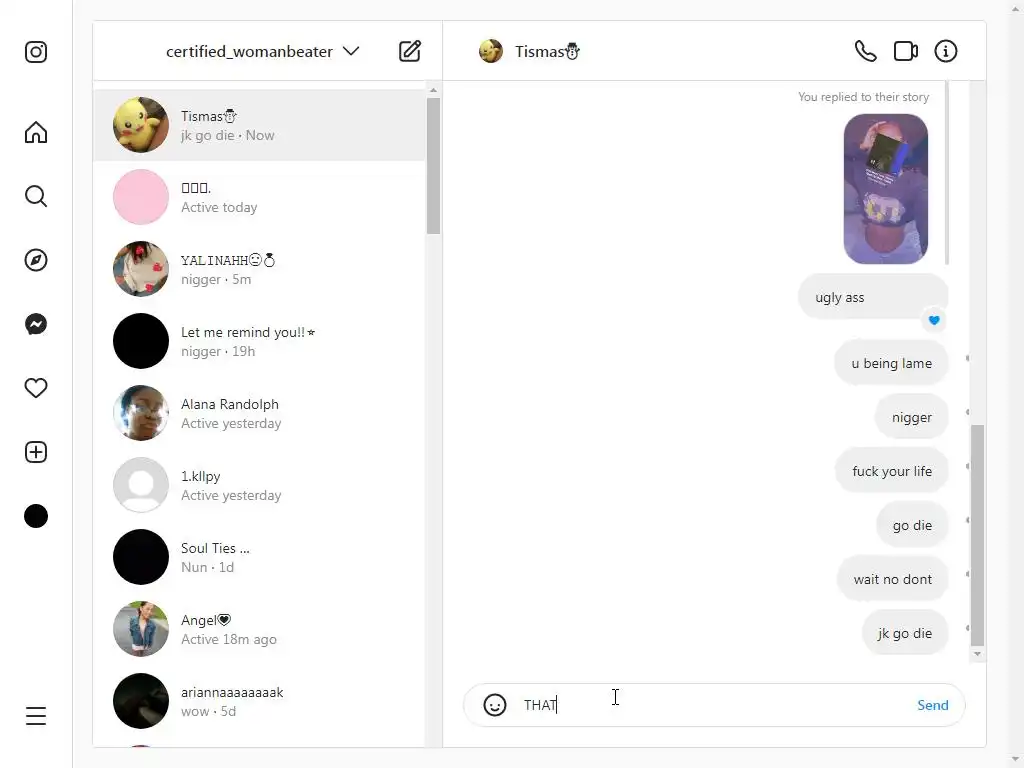The height and width of the screenshot is (768, 1024).
Task: Open the replied story thumbnail
Action: (x=886, y=189)
